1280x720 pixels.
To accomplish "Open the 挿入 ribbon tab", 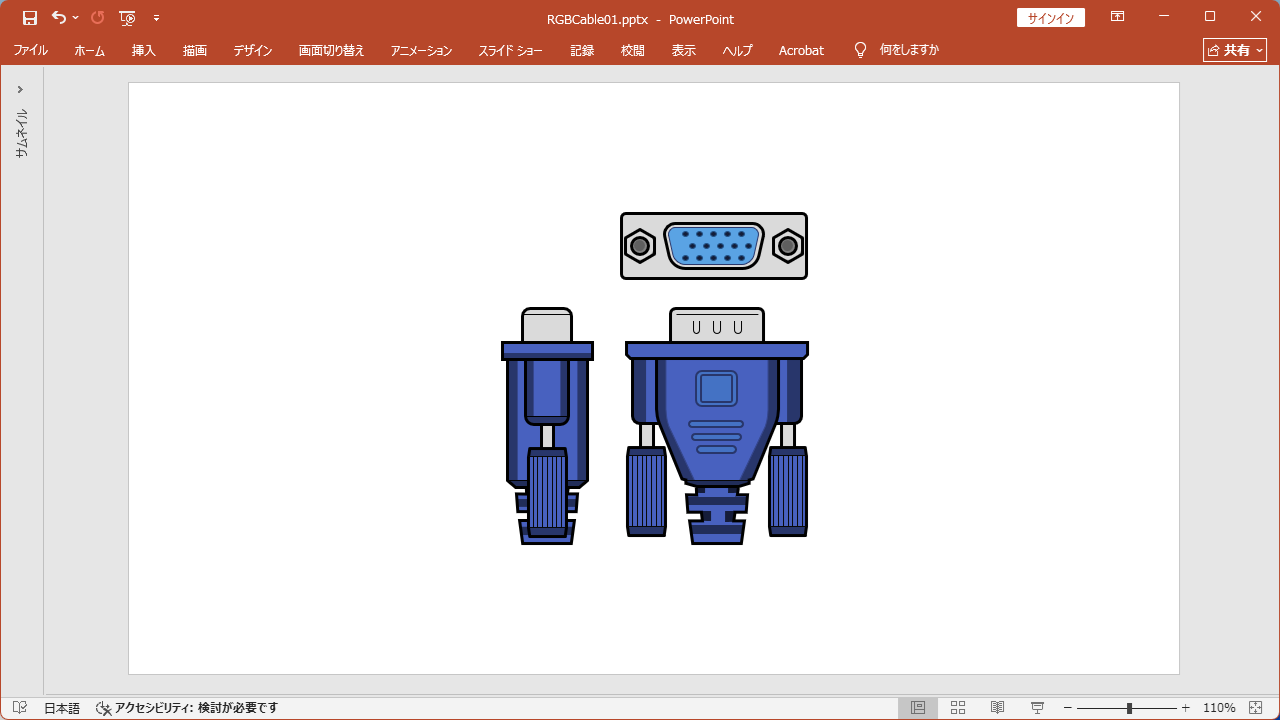I will 144,50.
